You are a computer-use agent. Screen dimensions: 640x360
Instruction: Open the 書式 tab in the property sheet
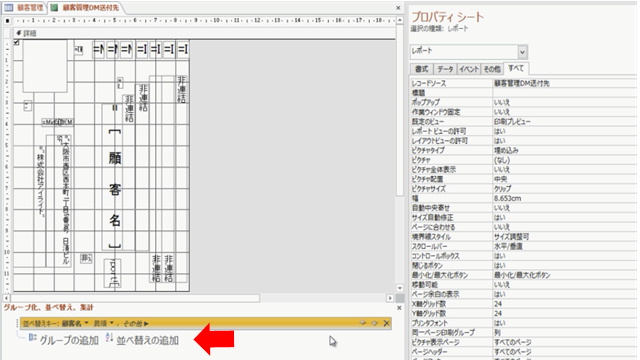tap(422, 69)
